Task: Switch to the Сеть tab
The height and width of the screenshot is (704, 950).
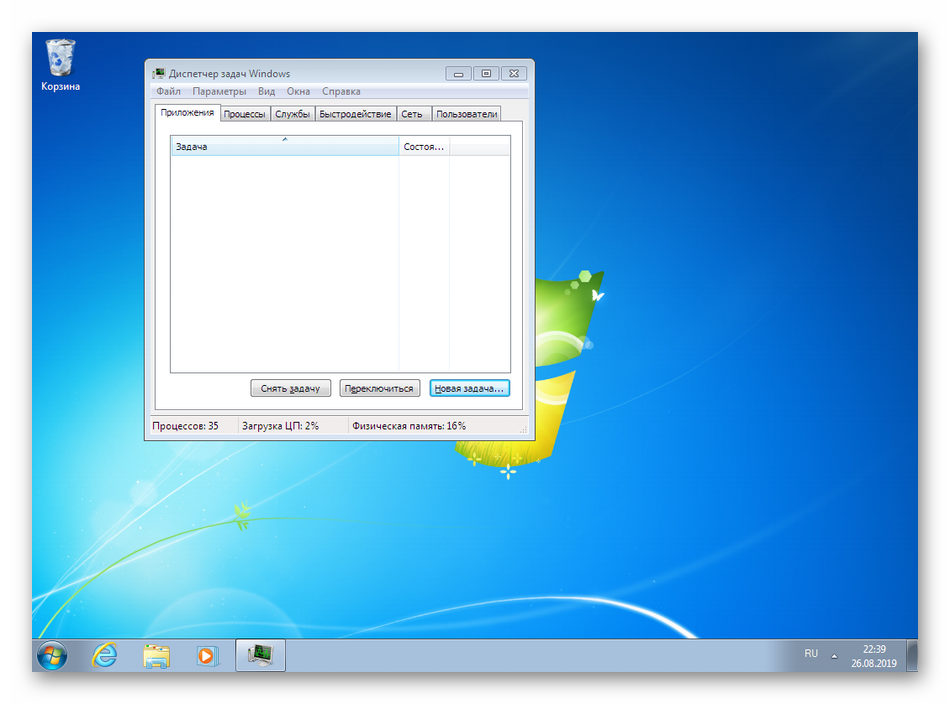Action: click(x=414, y=114)
